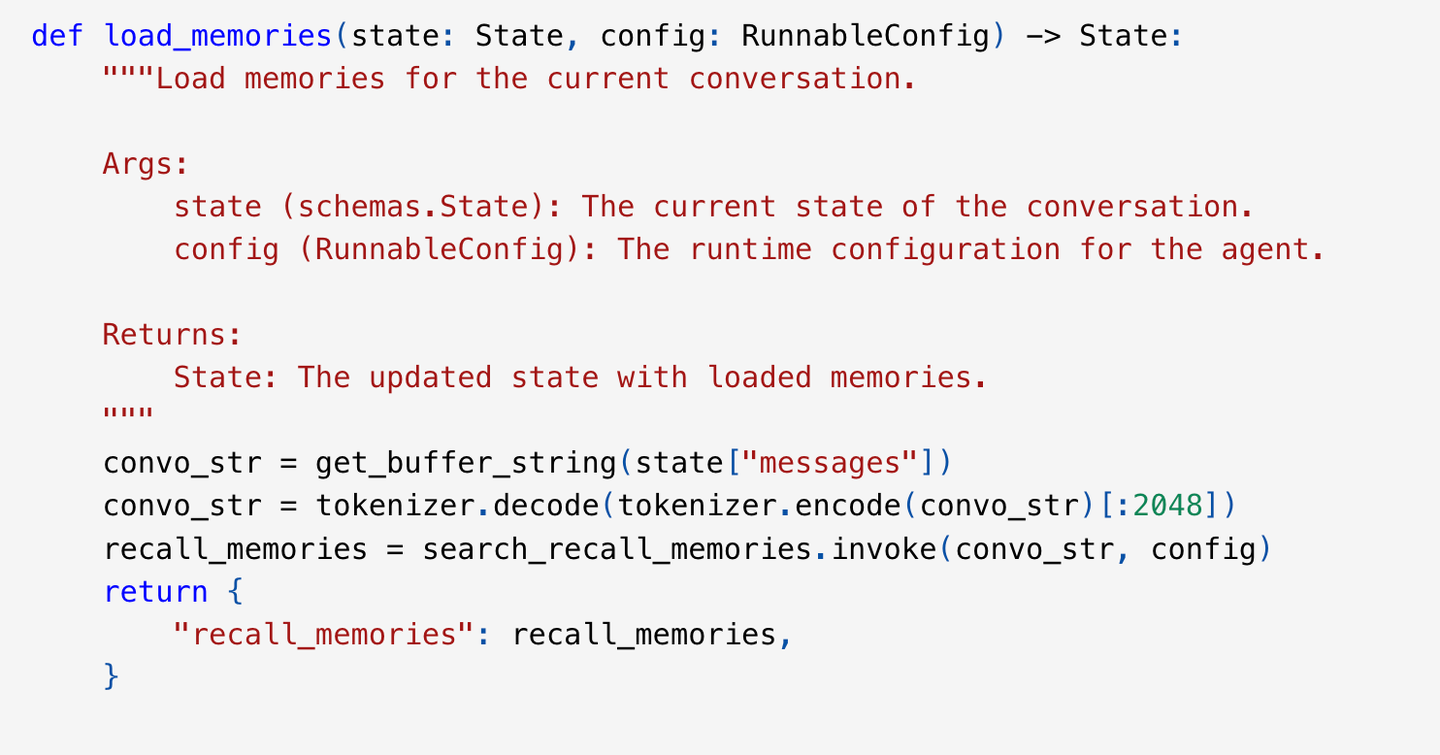Click the return keyword
This screenshot has width=1440, height=755.
[155, 591]
